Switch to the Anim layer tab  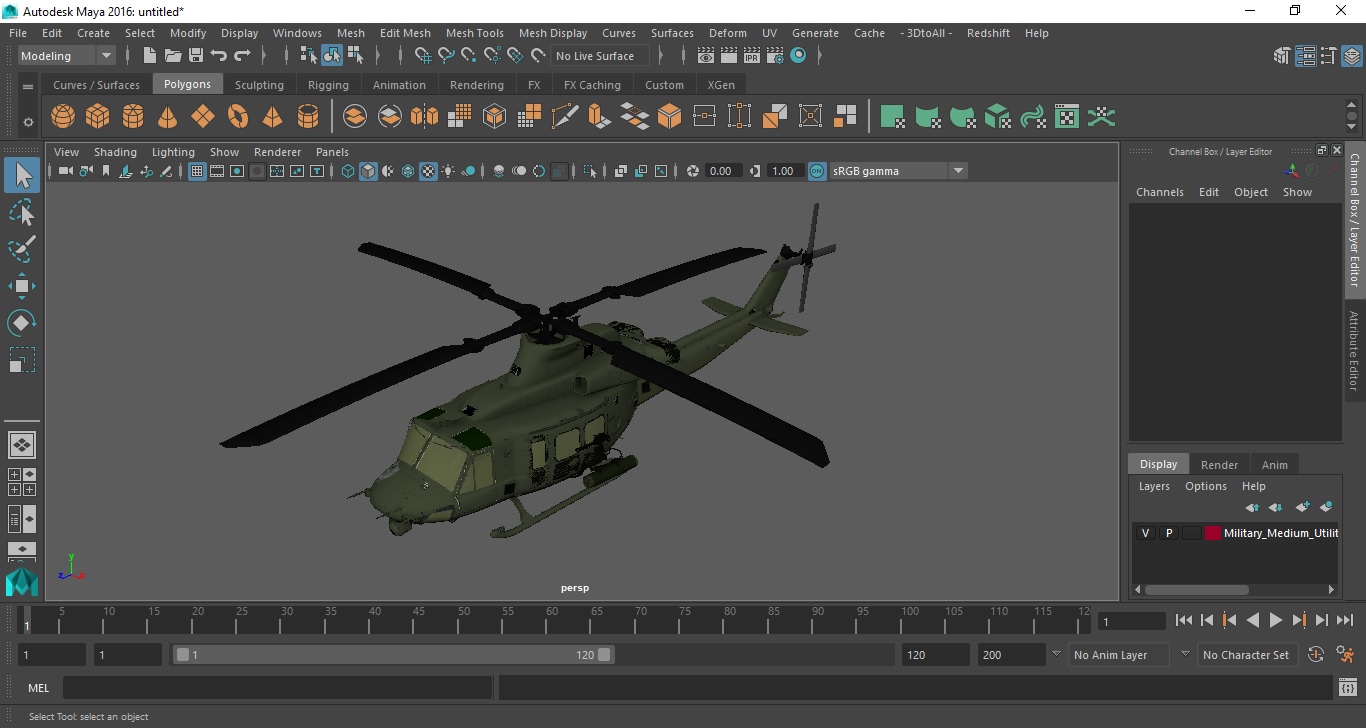(x=1274, y=464)
